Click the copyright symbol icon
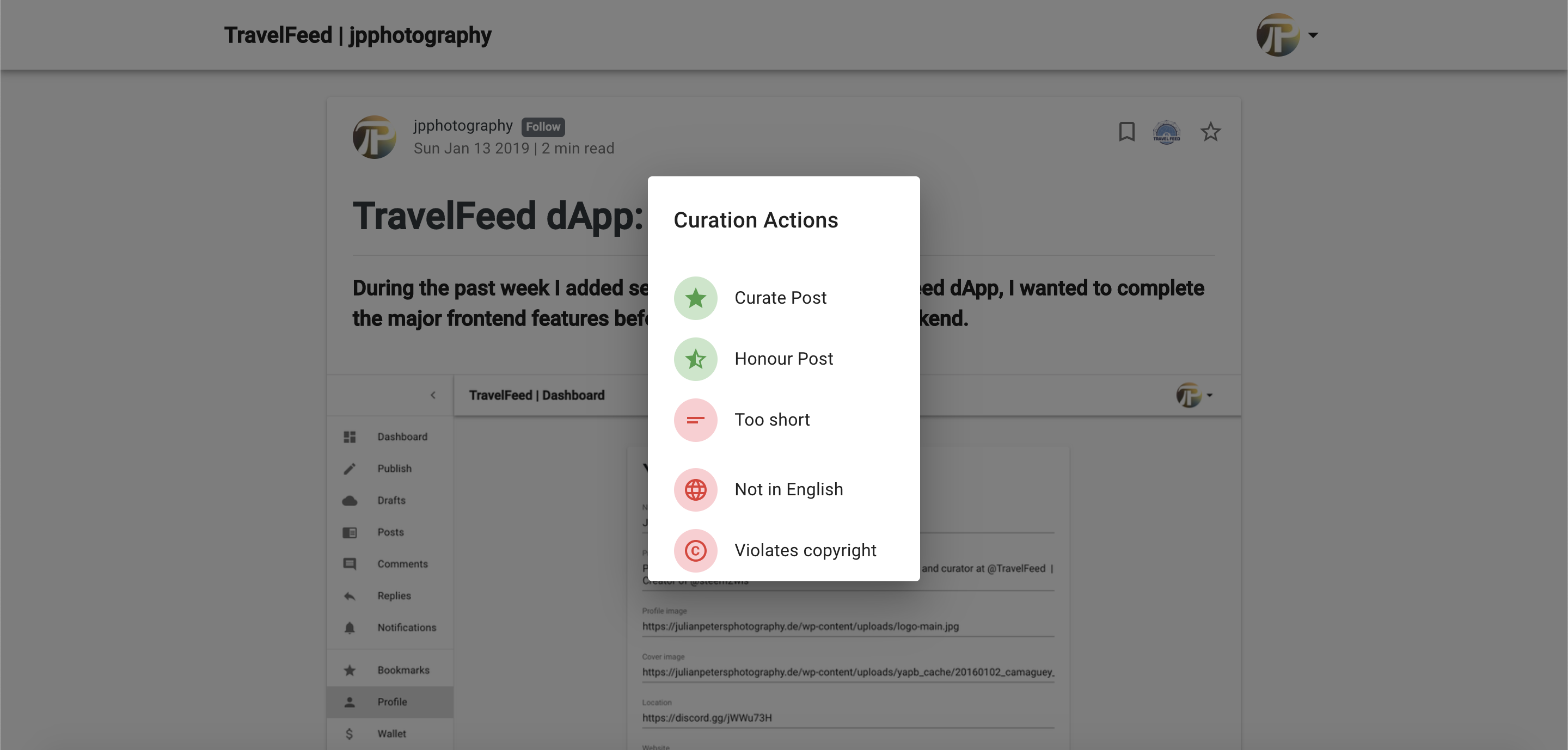Viewport: 1568px width, 750px height. [x=695, y=550]
